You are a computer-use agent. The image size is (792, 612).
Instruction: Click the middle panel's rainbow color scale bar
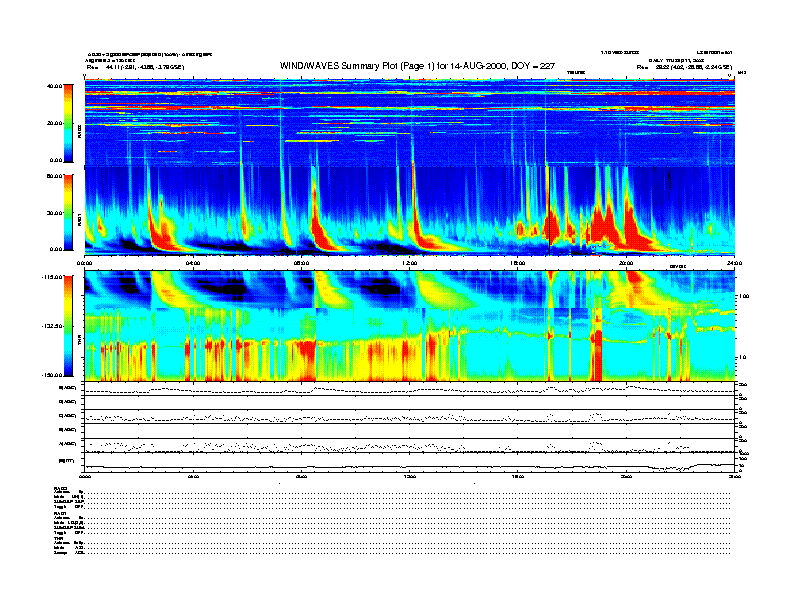click(66, 211)
